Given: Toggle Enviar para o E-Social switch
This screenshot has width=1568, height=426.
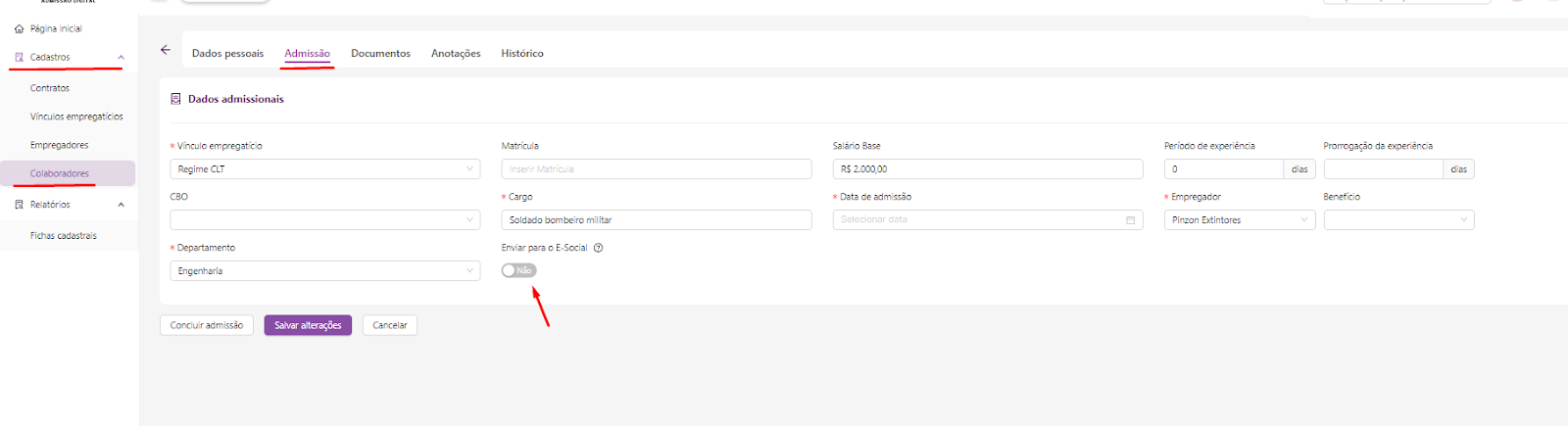Looking at the screenshot, I should 518,270.
